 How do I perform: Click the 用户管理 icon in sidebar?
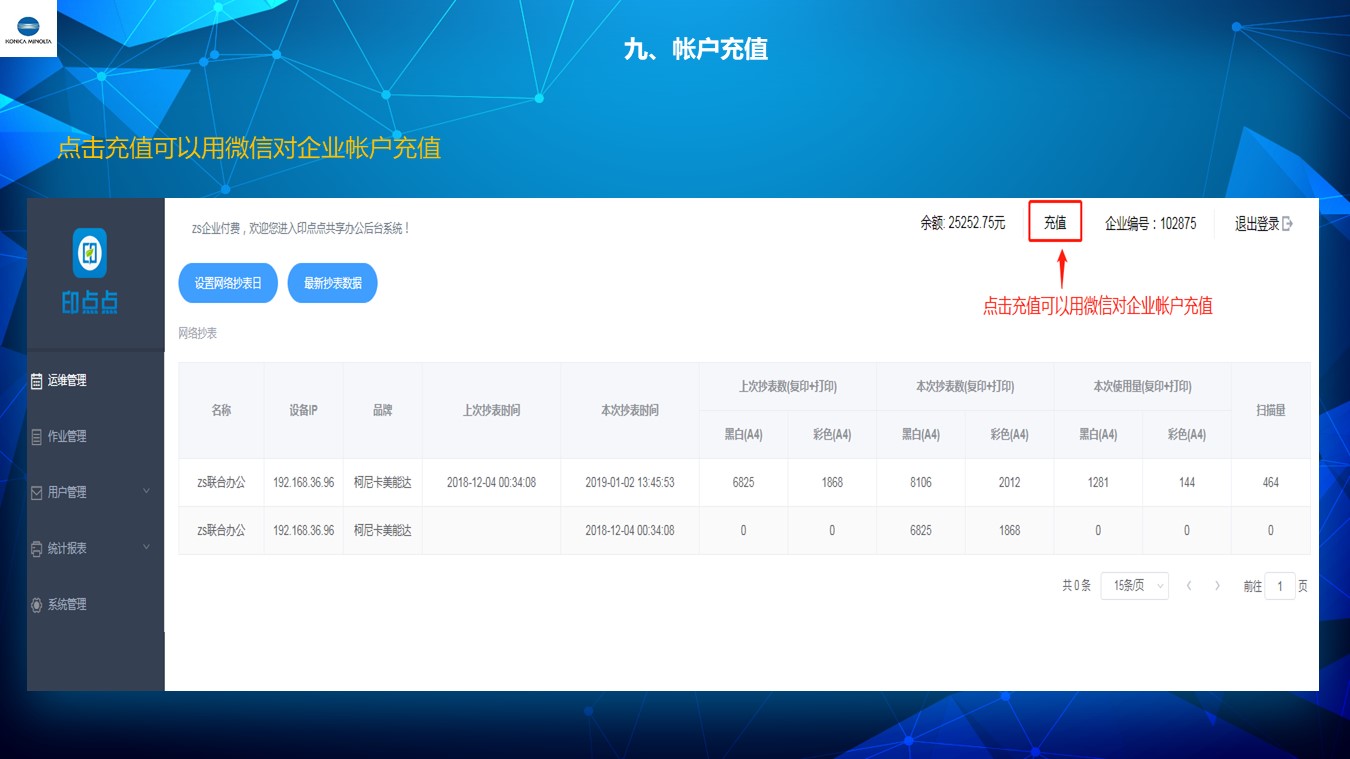click(x=37, y=493)
